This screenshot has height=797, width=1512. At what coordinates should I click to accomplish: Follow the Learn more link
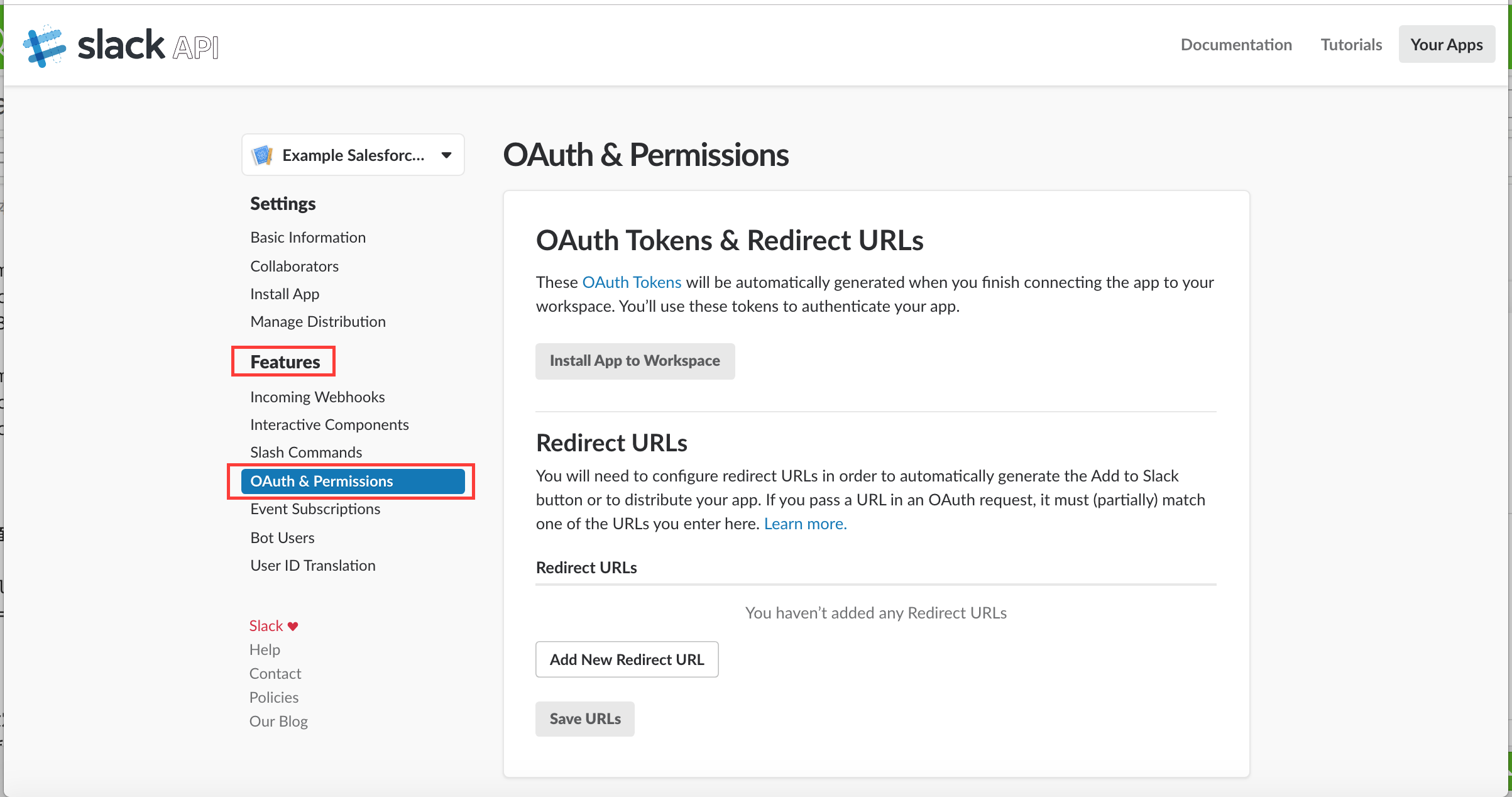805,524
